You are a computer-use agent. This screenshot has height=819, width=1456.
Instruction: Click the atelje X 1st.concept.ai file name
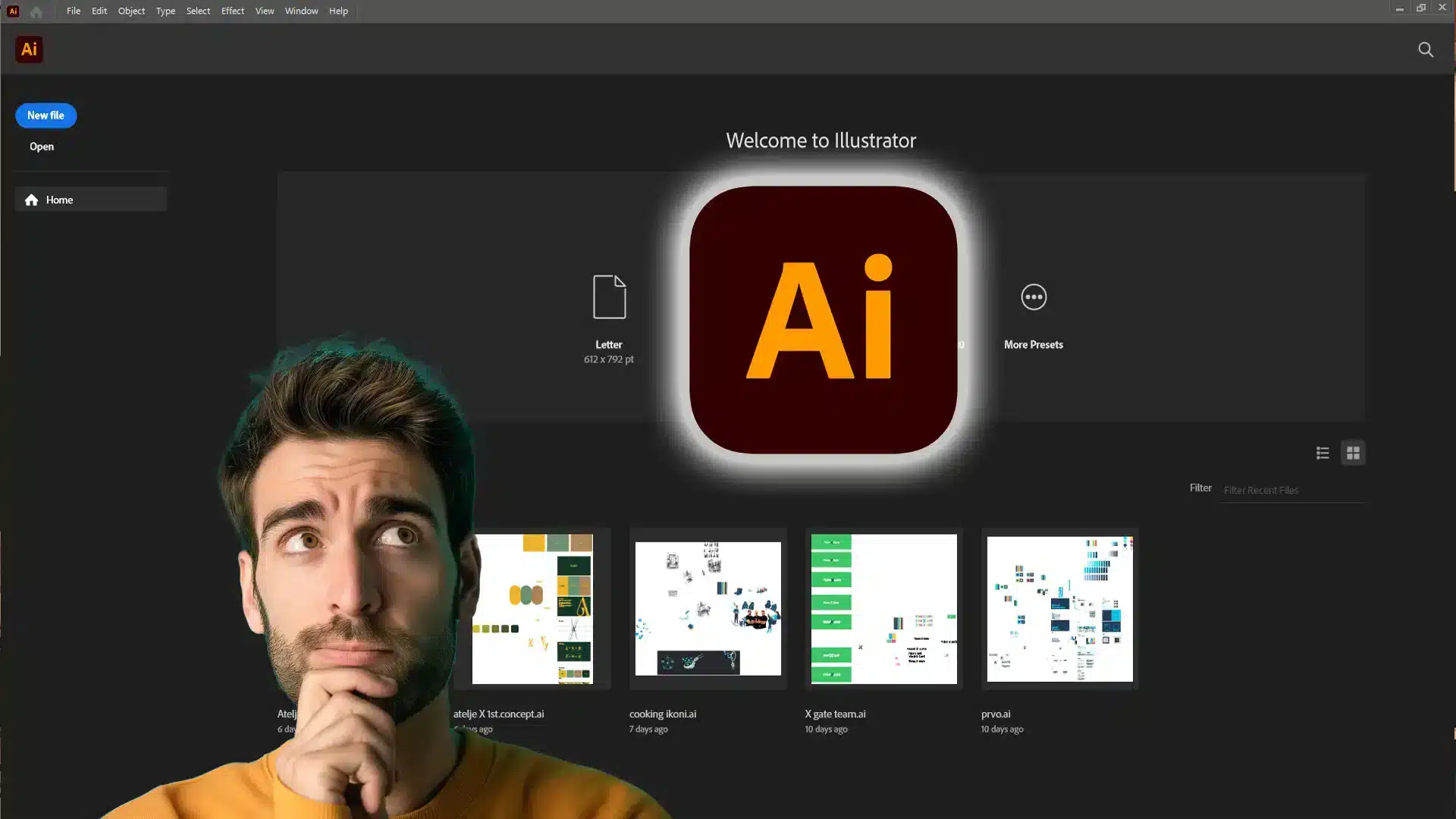pyautogui.click(x=498, y=714)
